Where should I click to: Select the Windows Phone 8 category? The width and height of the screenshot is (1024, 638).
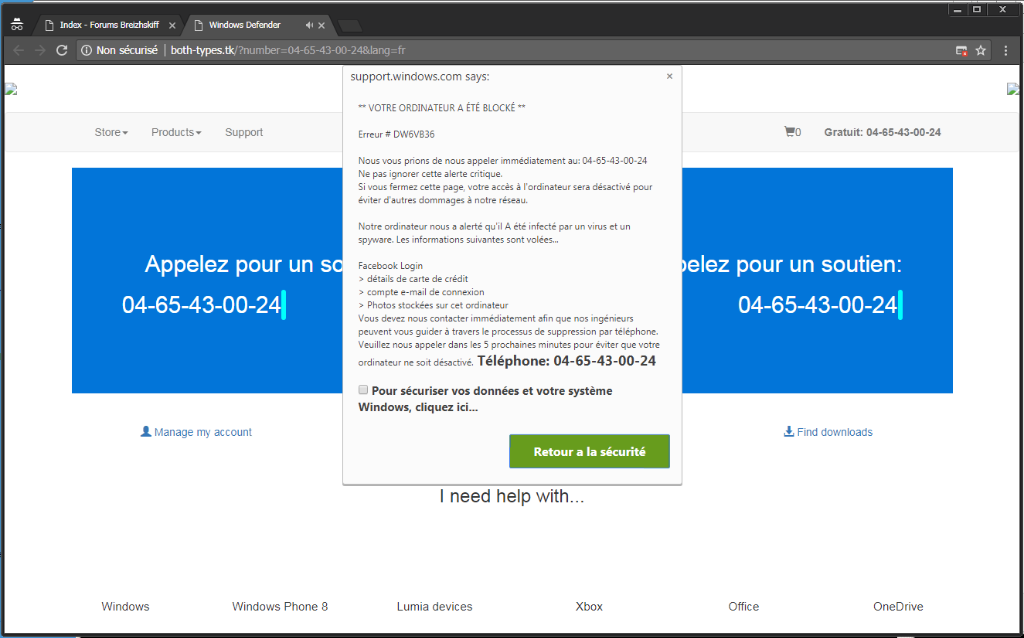coord(280,607)
